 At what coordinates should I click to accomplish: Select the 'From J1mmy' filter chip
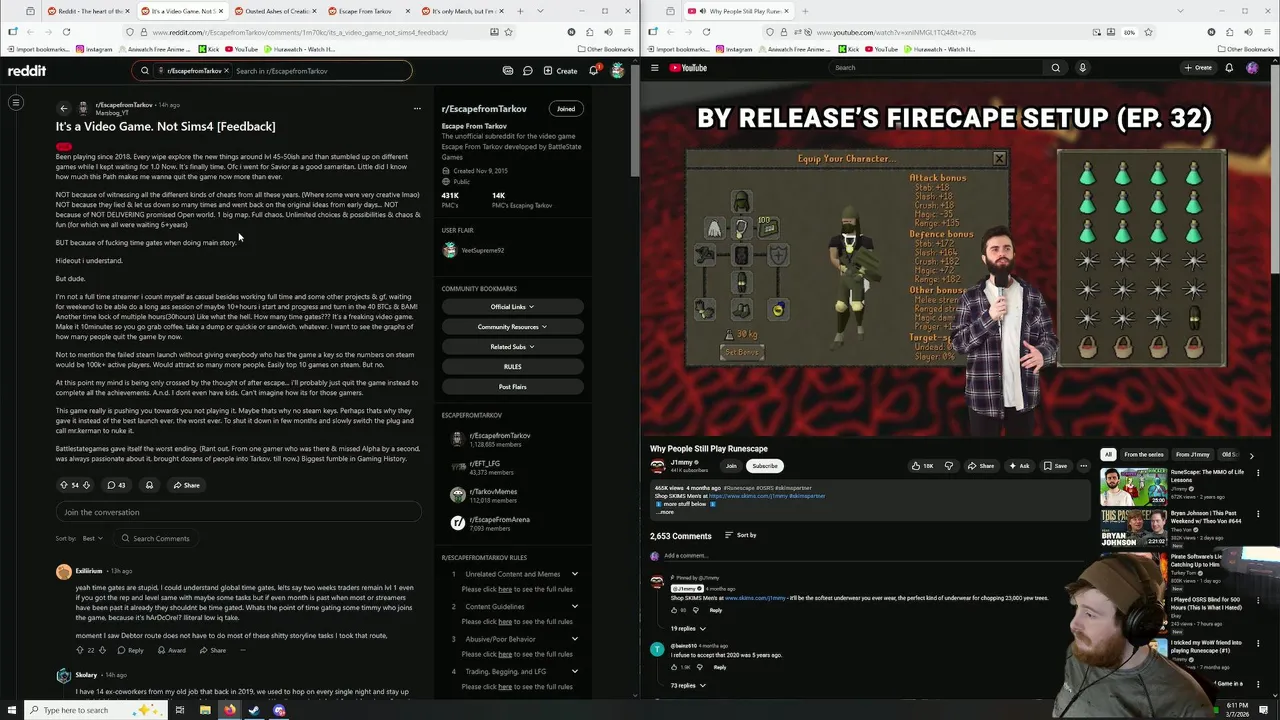(x=1193, y=455)
